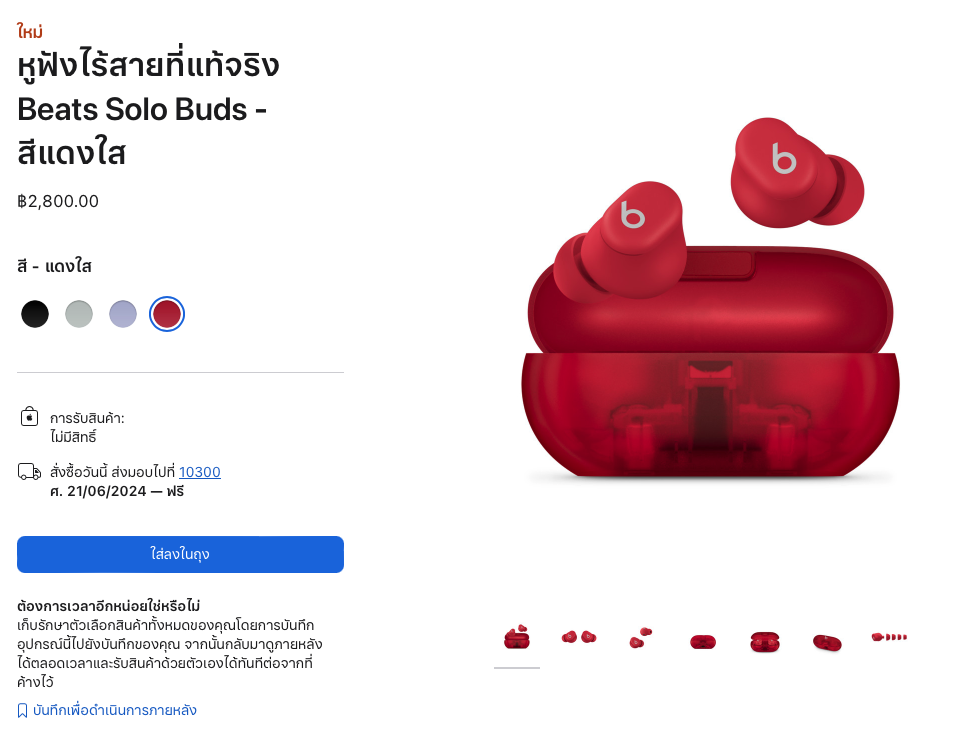Open the save for later link
956x753 pixels.
[115, 710]
